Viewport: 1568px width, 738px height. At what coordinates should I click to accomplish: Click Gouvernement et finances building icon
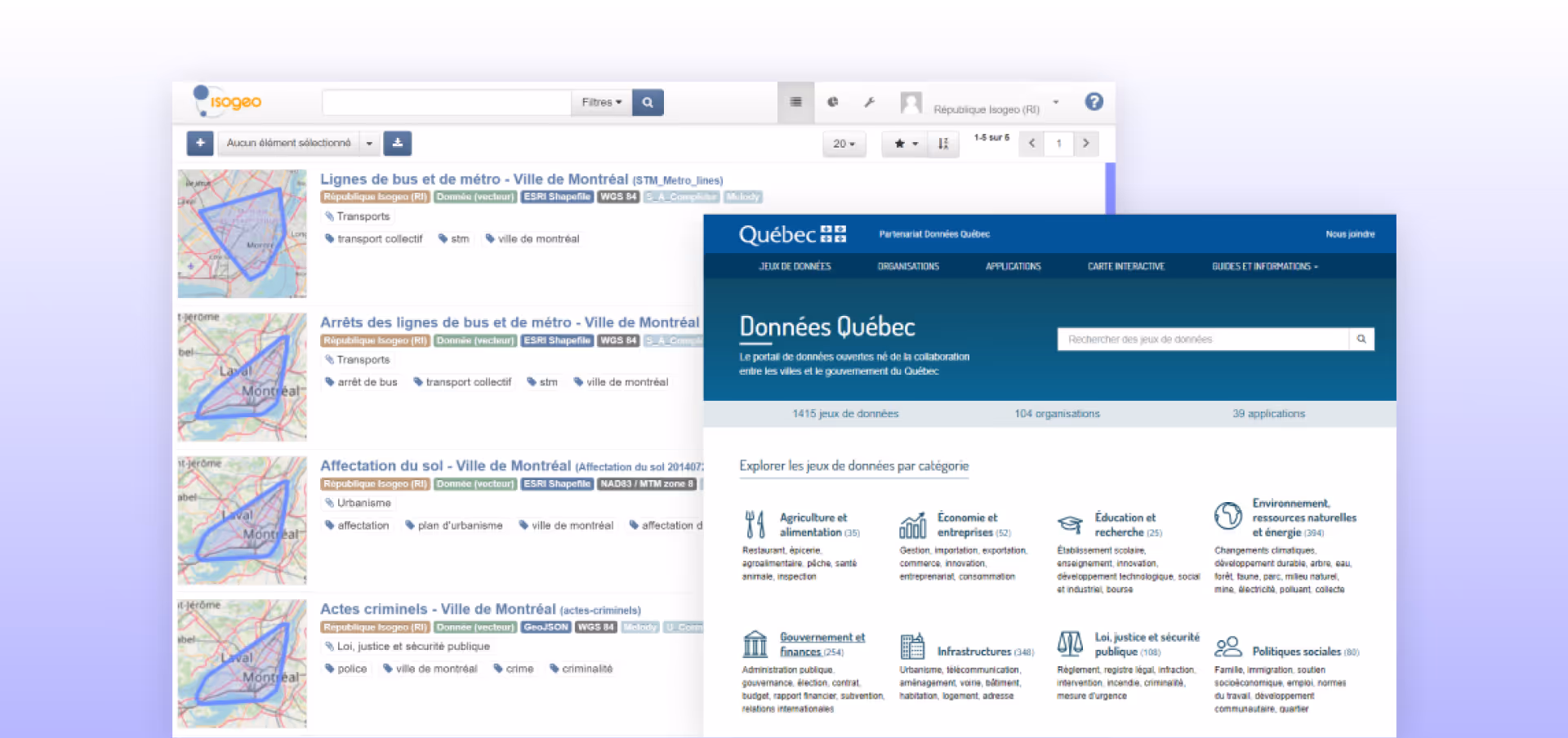(x=755, y=644)
